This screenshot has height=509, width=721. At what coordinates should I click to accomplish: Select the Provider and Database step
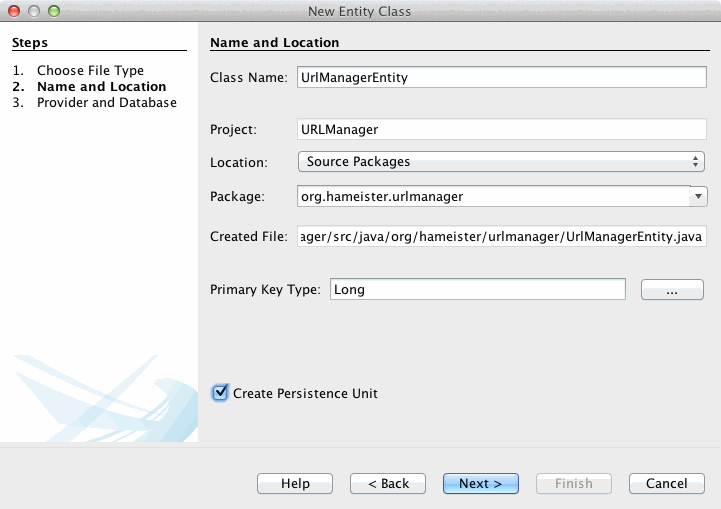pyautogui.click(x=106, y=103)
